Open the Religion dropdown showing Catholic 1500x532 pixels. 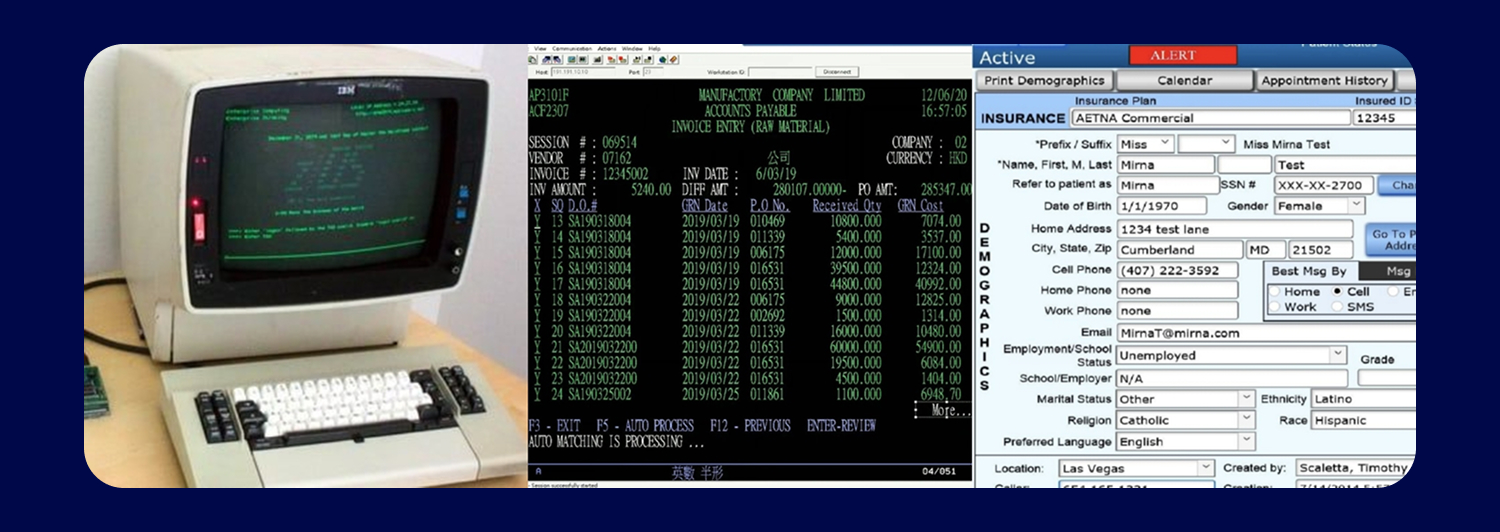point(1185,421)
